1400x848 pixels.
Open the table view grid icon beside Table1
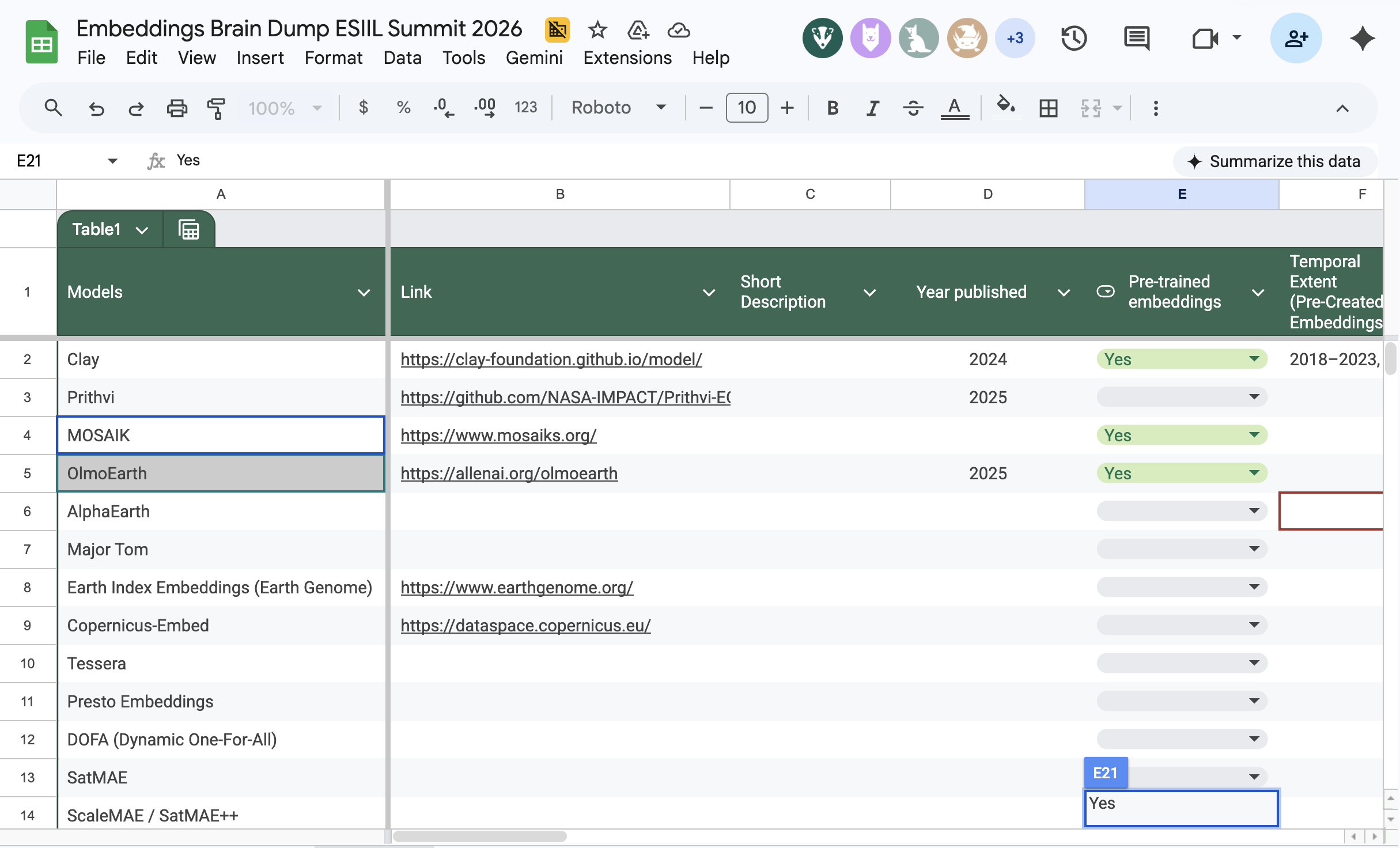click(x=189, y=229)
